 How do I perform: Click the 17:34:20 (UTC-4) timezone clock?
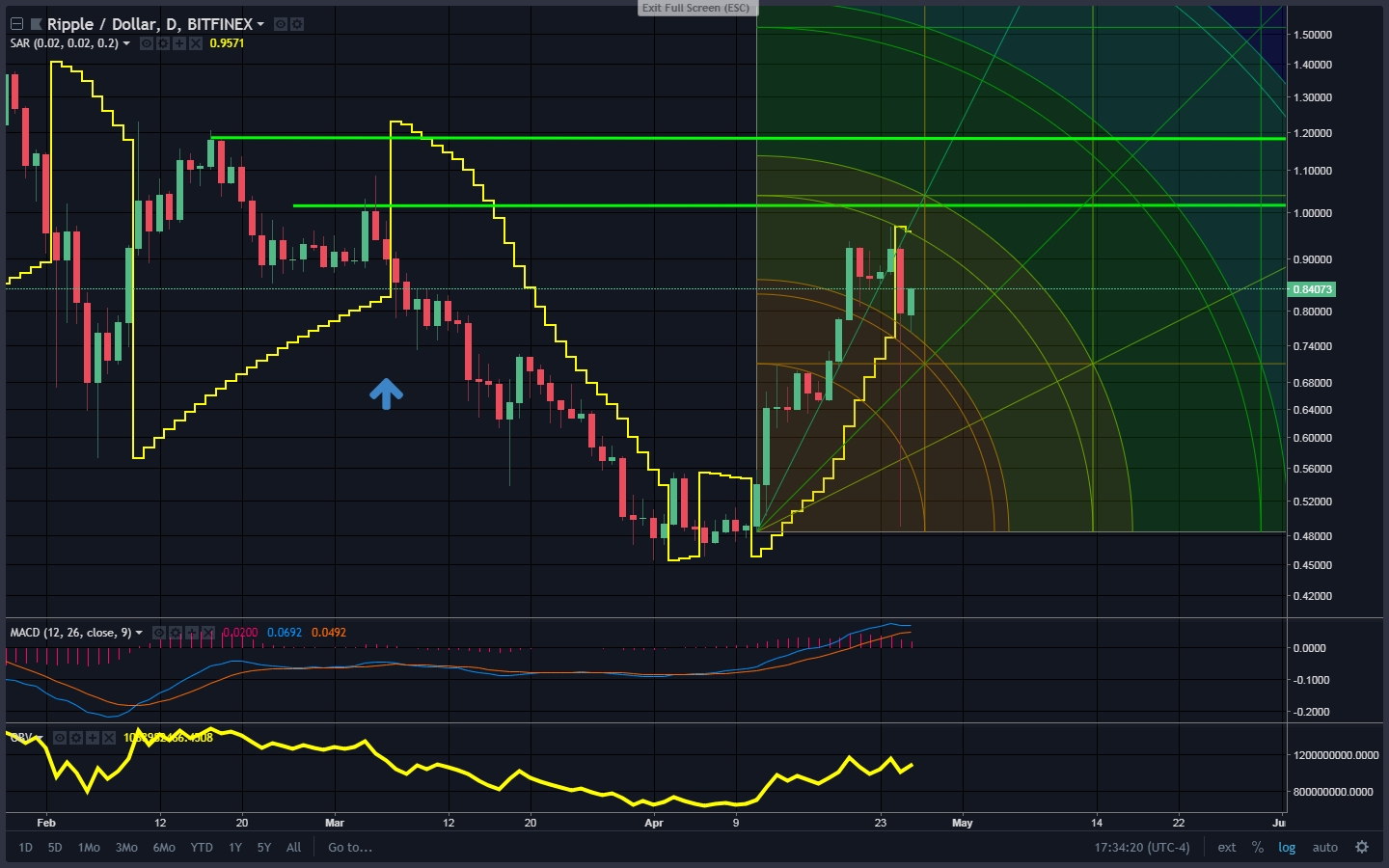point(1142,848)
